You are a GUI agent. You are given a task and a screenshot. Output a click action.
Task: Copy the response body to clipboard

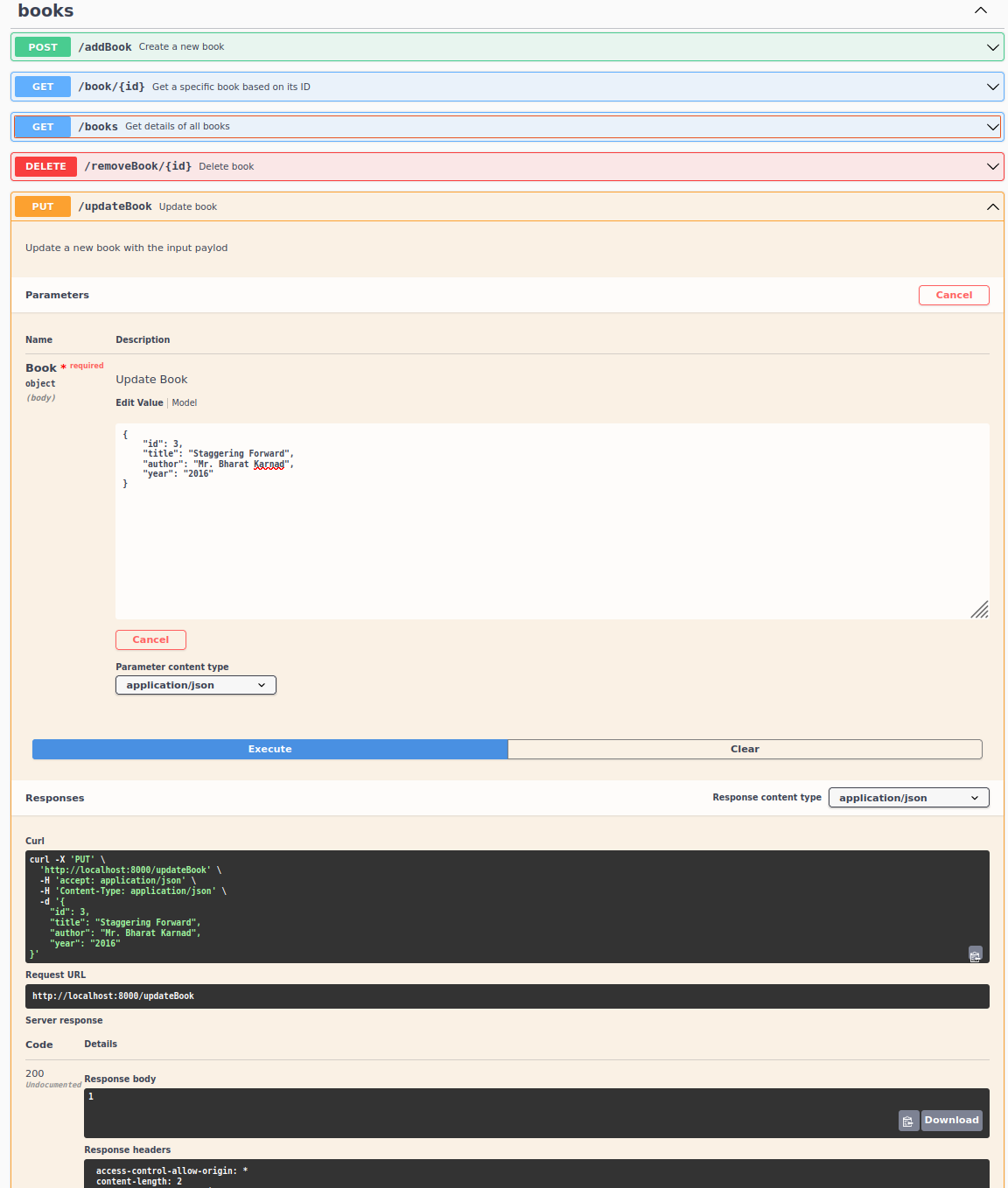pos(908,1120)
